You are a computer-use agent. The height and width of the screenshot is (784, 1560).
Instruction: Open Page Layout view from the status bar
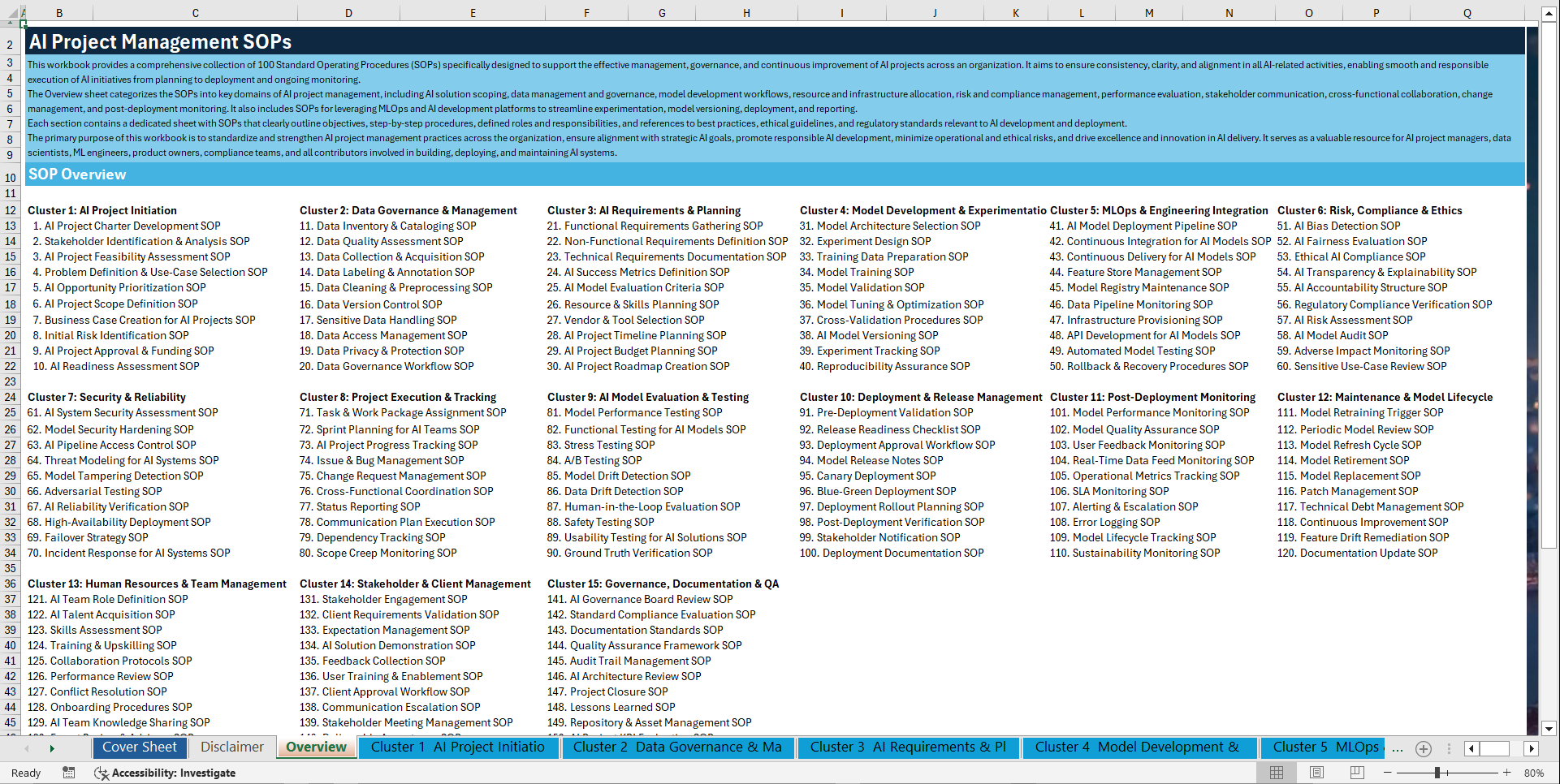(x=1316, y=772)
